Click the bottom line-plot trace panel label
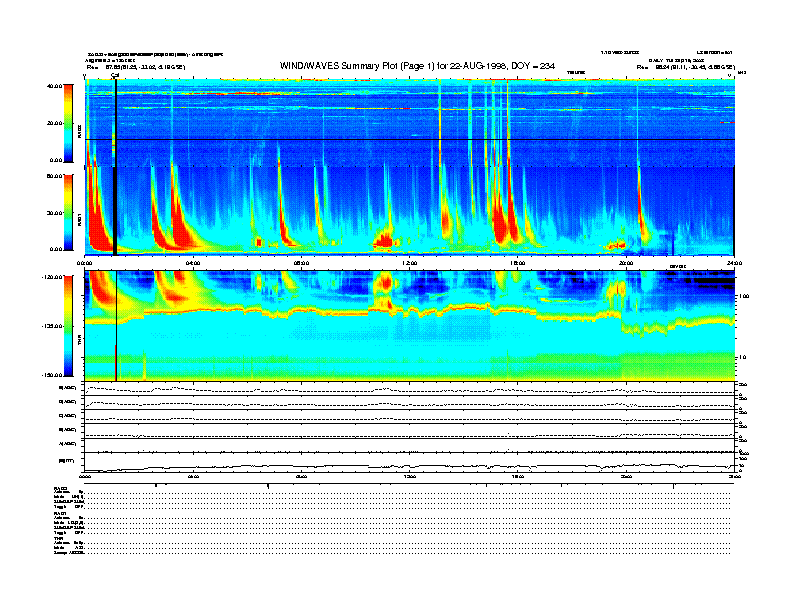The width and height of the screenshot is (792, 612). 67,460
